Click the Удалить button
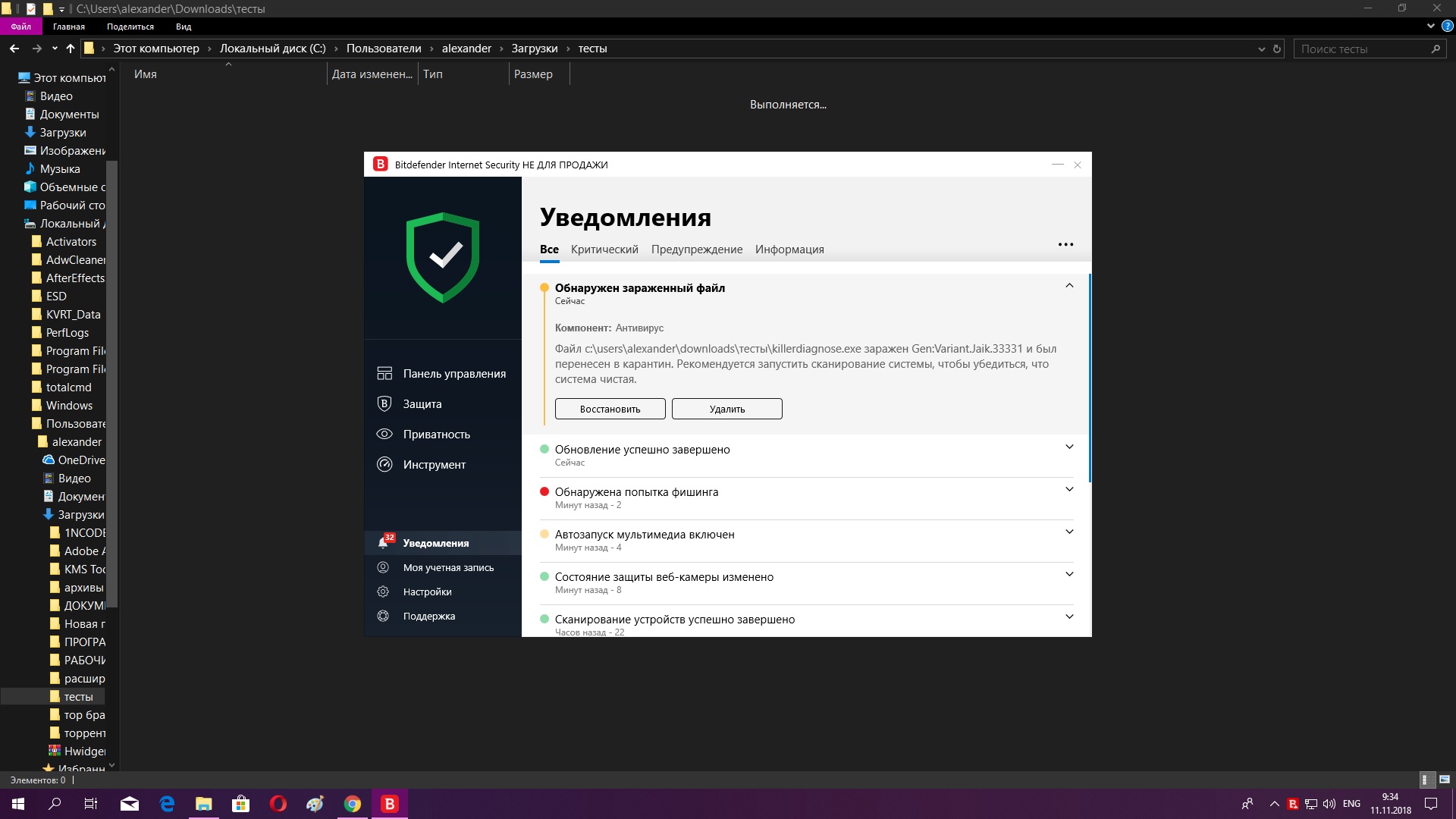Image resolution: width=1456 pixels, height=819 pixels. point(726,409)
